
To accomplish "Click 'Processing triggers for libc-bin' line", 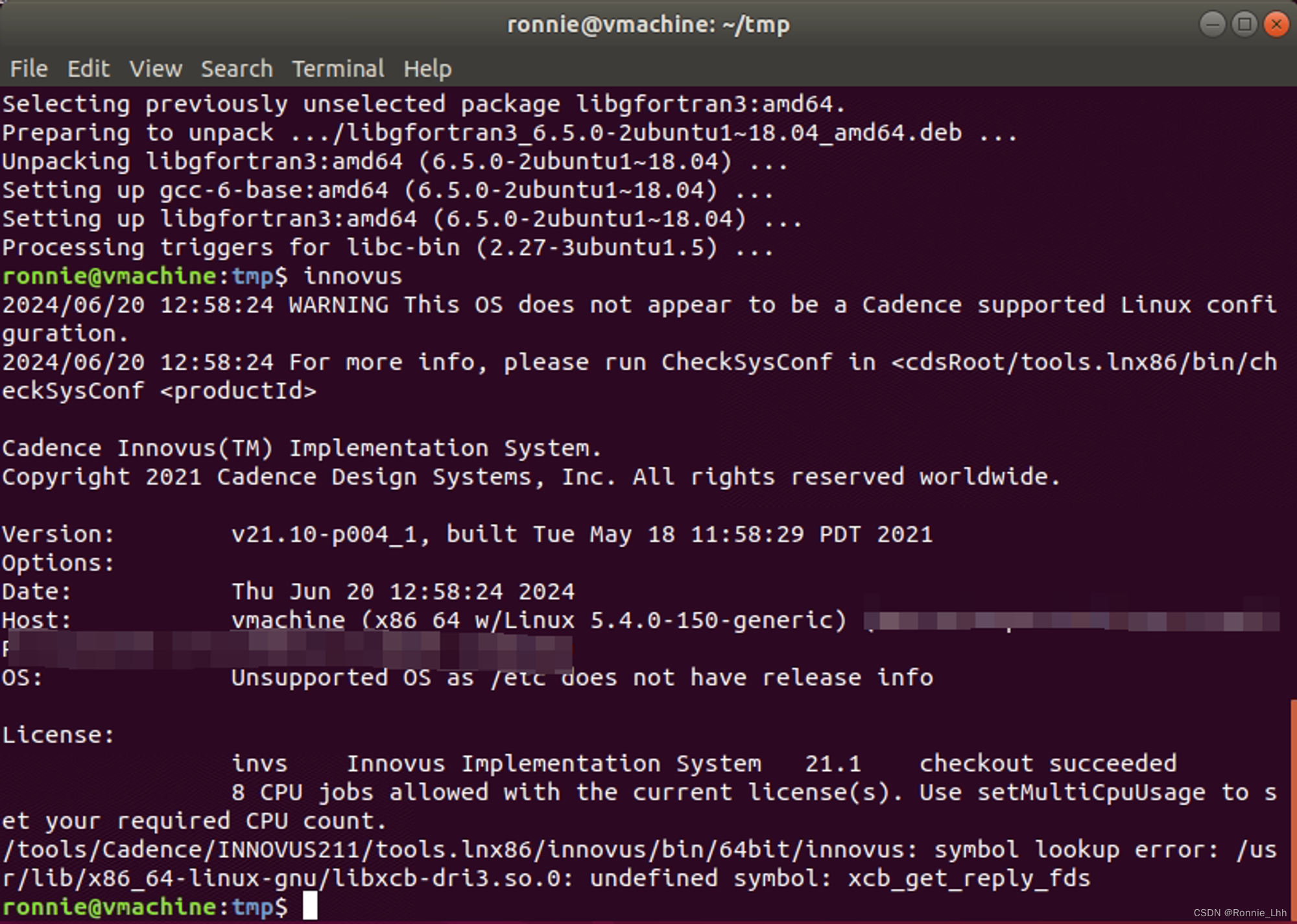I will click(388, 248).
